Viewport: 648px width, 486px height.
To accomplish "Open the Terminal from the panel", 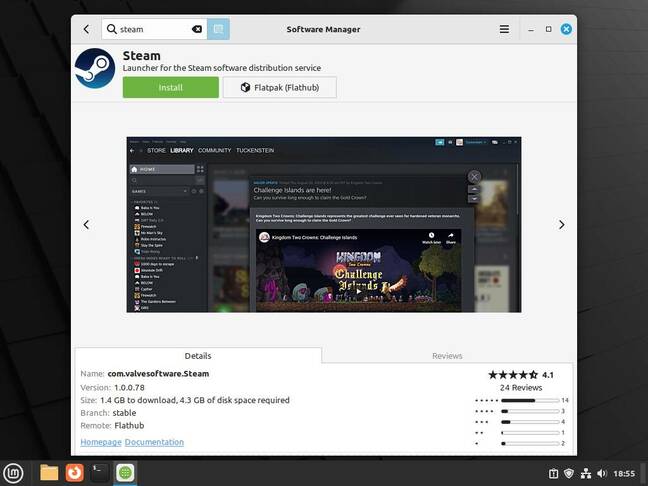I will click(100, 473).
